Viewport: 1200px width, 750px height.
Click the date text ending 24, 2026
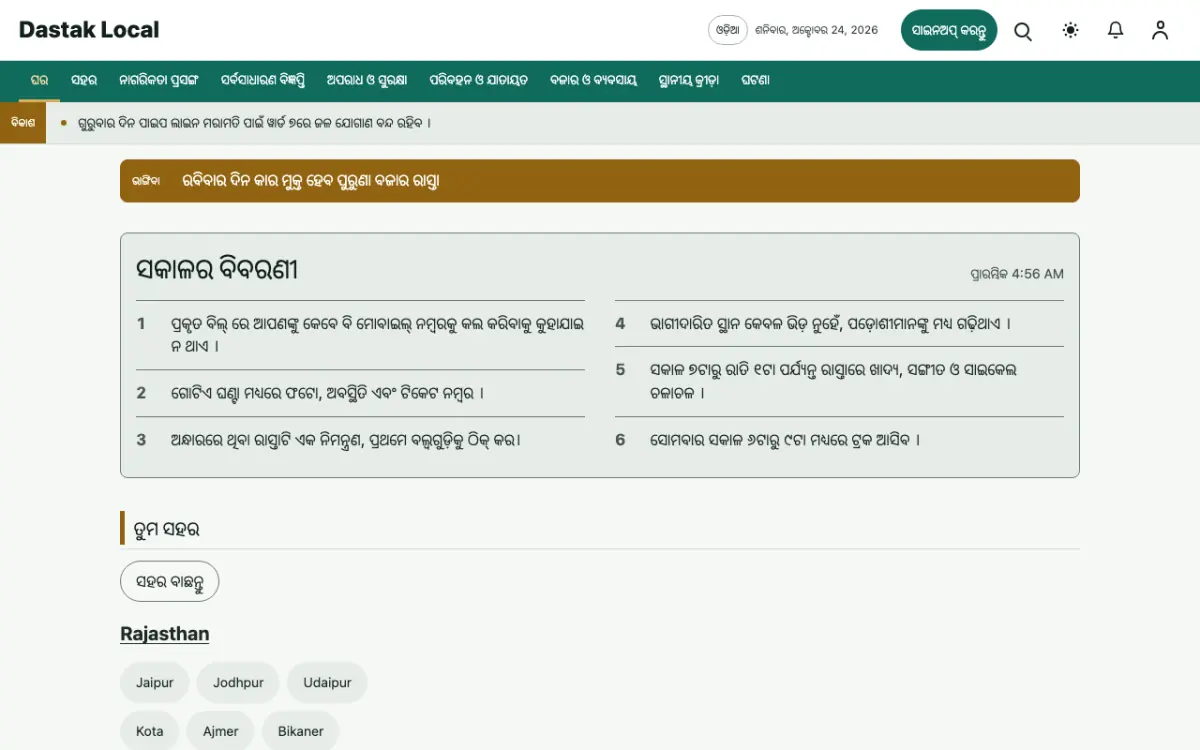pos(817,30)
